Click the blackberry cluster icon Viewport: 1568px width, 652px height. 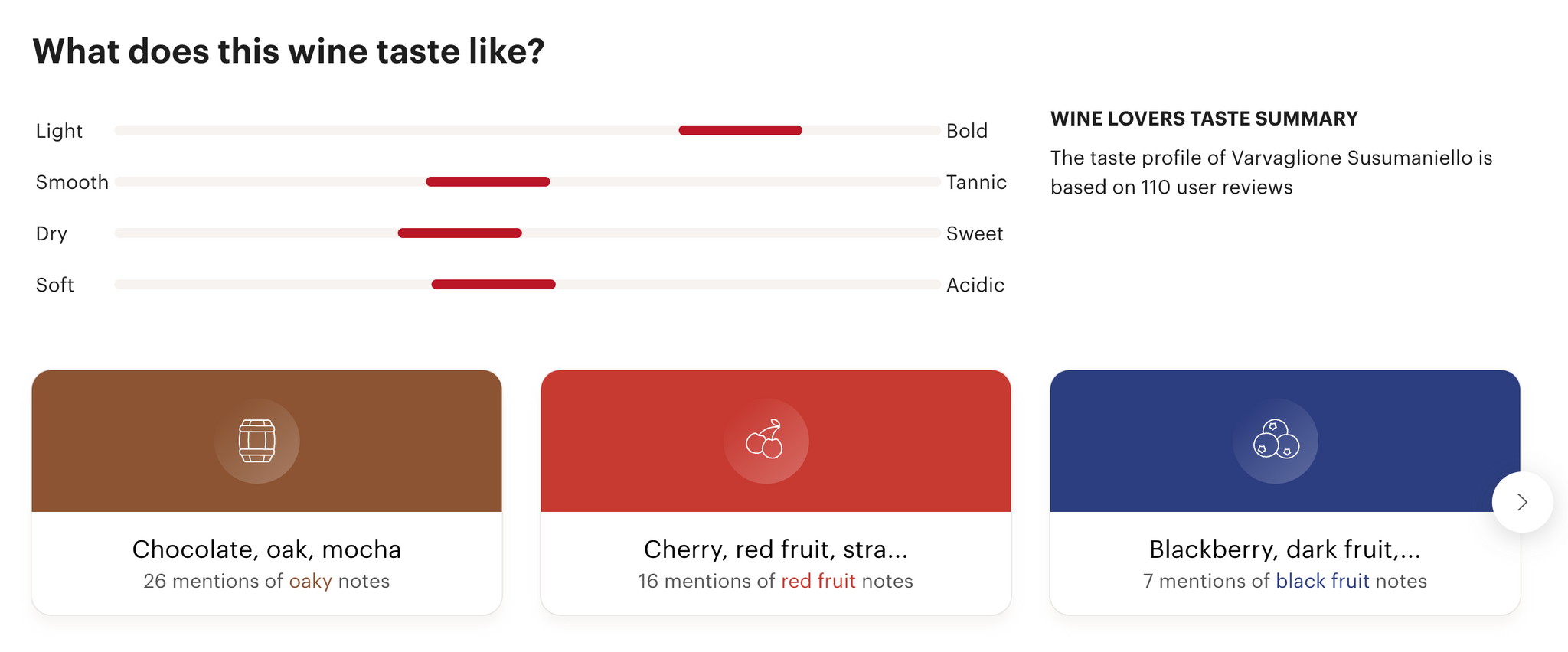(1276, 439)
